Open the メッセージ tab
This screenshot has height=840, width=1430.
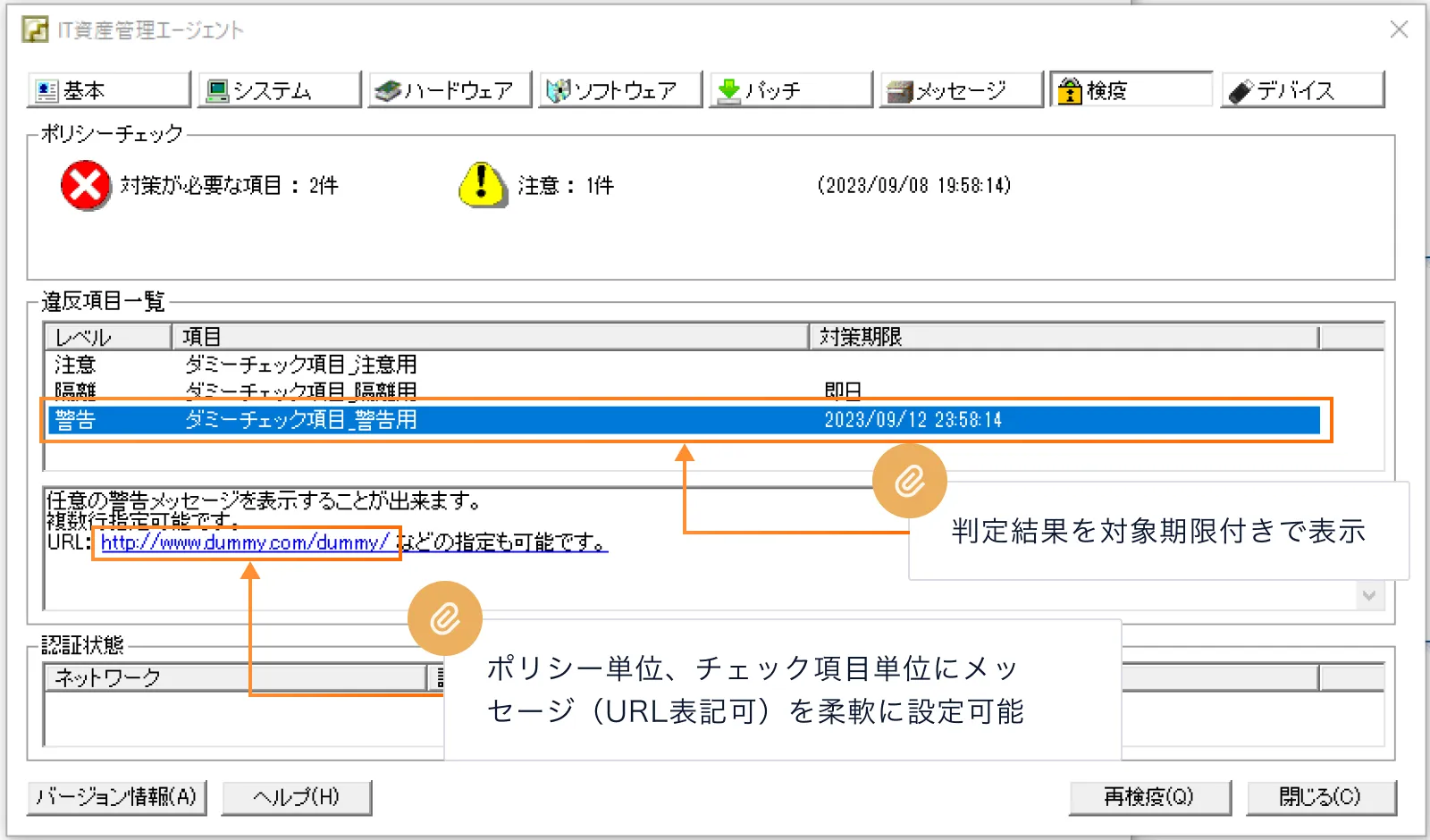coord(962,90)
